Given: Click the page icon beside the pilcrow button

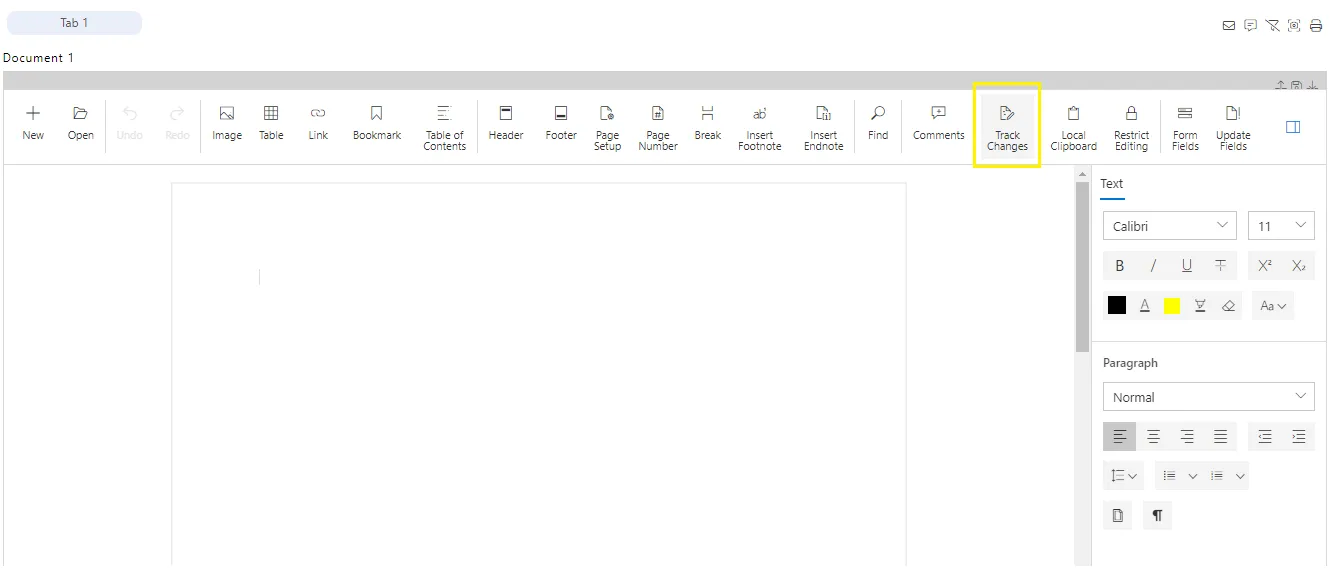Looking at the screenshot, I should pos(1118,515).
